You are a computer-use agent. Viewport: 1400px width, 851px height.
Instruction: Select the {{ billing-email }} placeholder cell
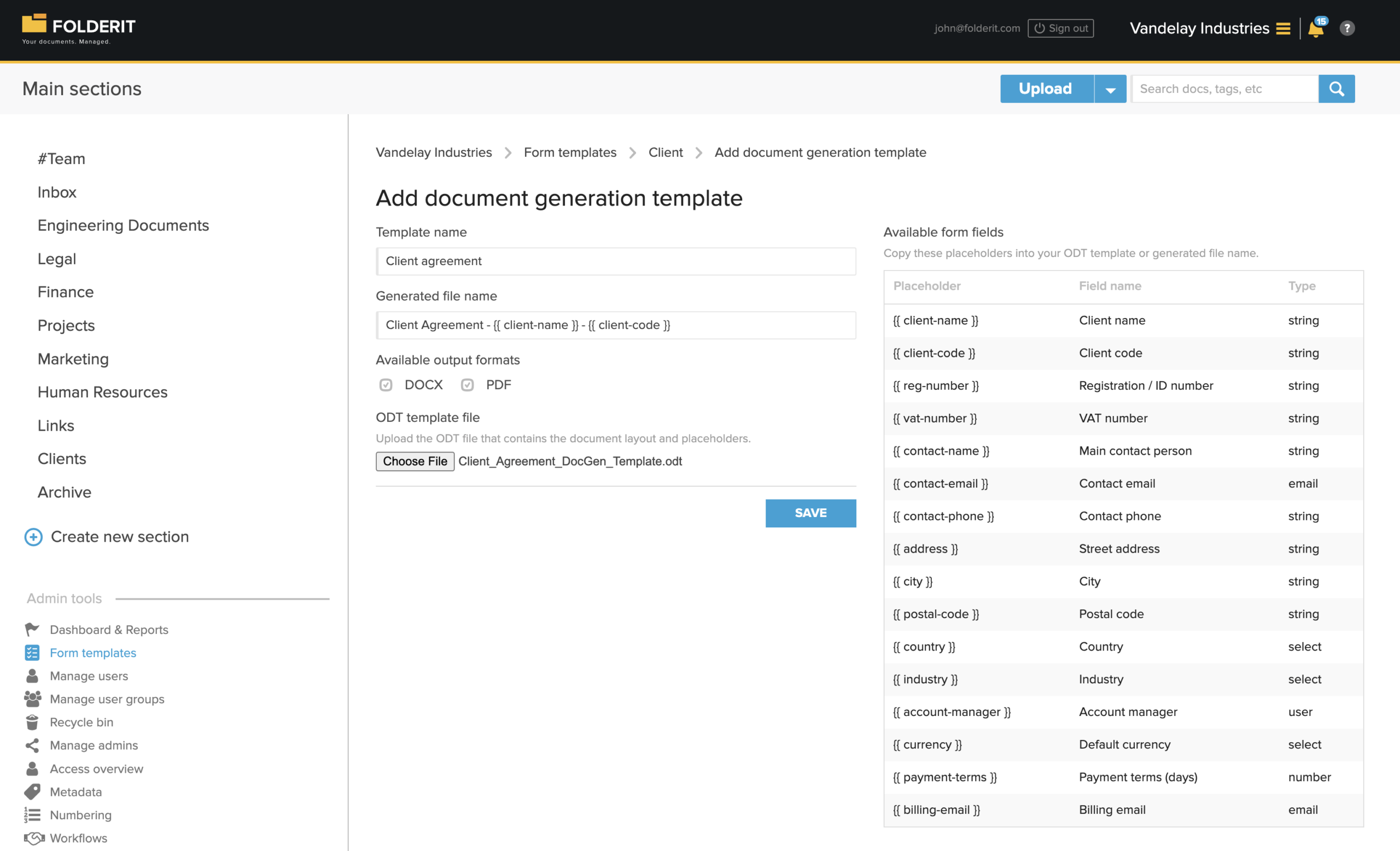click(x=936, y=810)
